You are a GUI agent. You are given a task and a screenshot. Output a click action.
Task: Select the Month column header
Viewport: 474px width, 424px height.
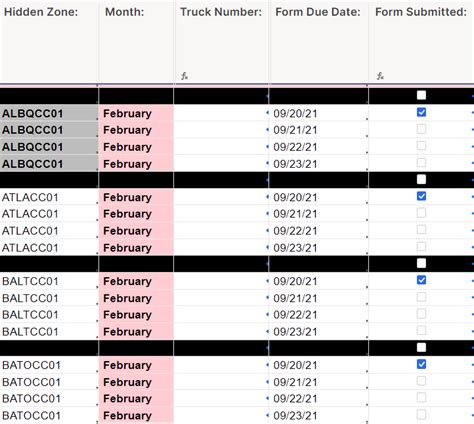pos(136,42)
